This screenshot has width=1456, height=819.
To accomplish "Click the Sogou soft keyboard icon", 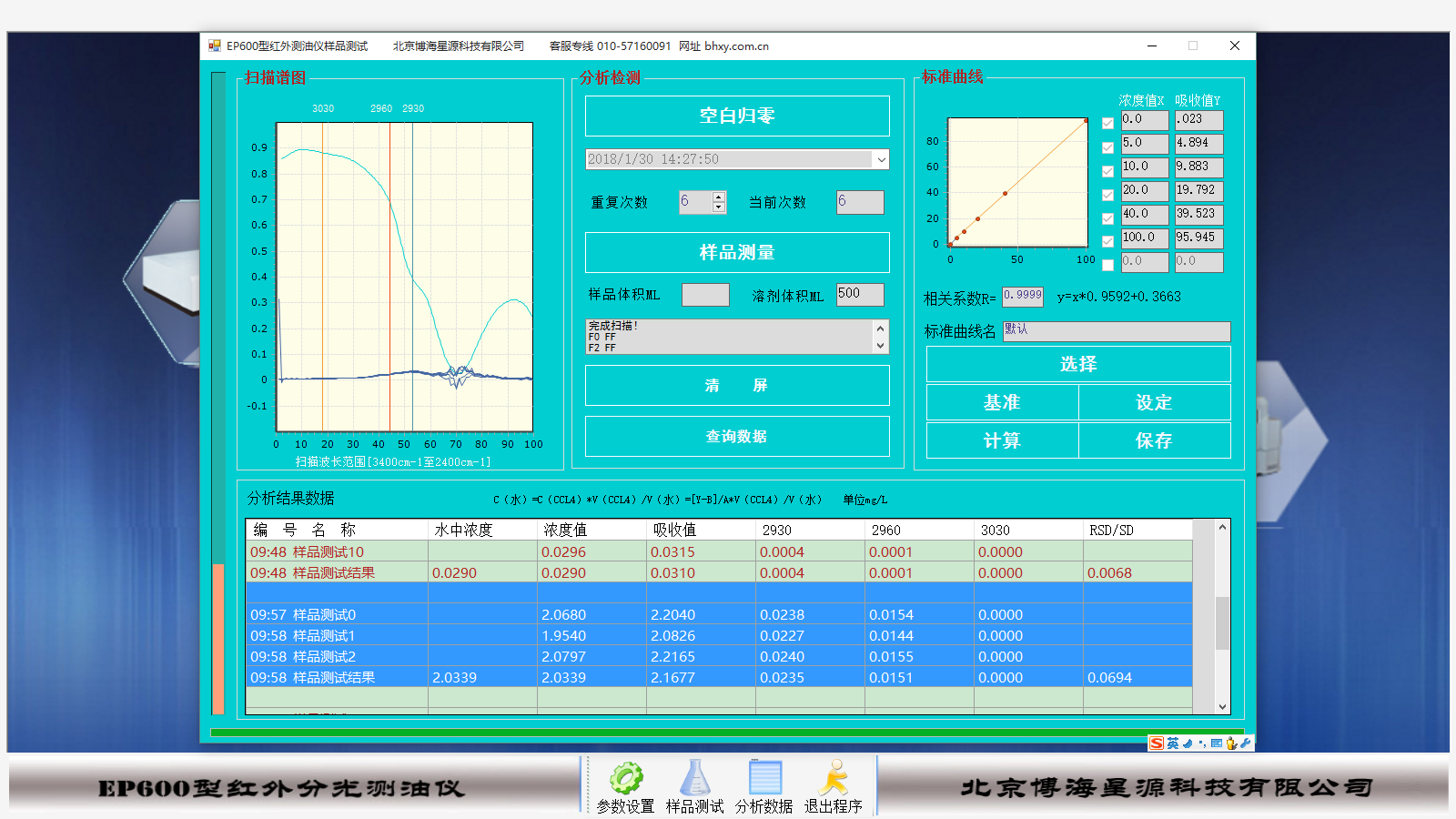I will coord(1217,743).
